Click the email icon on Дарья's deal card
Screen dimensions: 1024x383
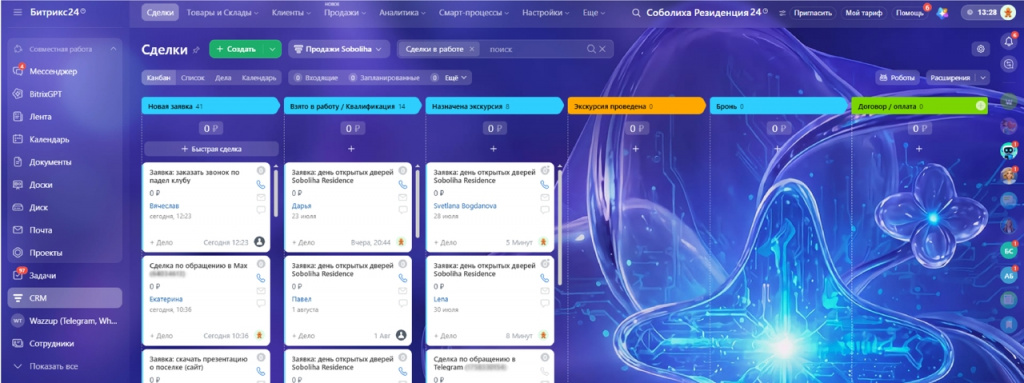point(403,197)
